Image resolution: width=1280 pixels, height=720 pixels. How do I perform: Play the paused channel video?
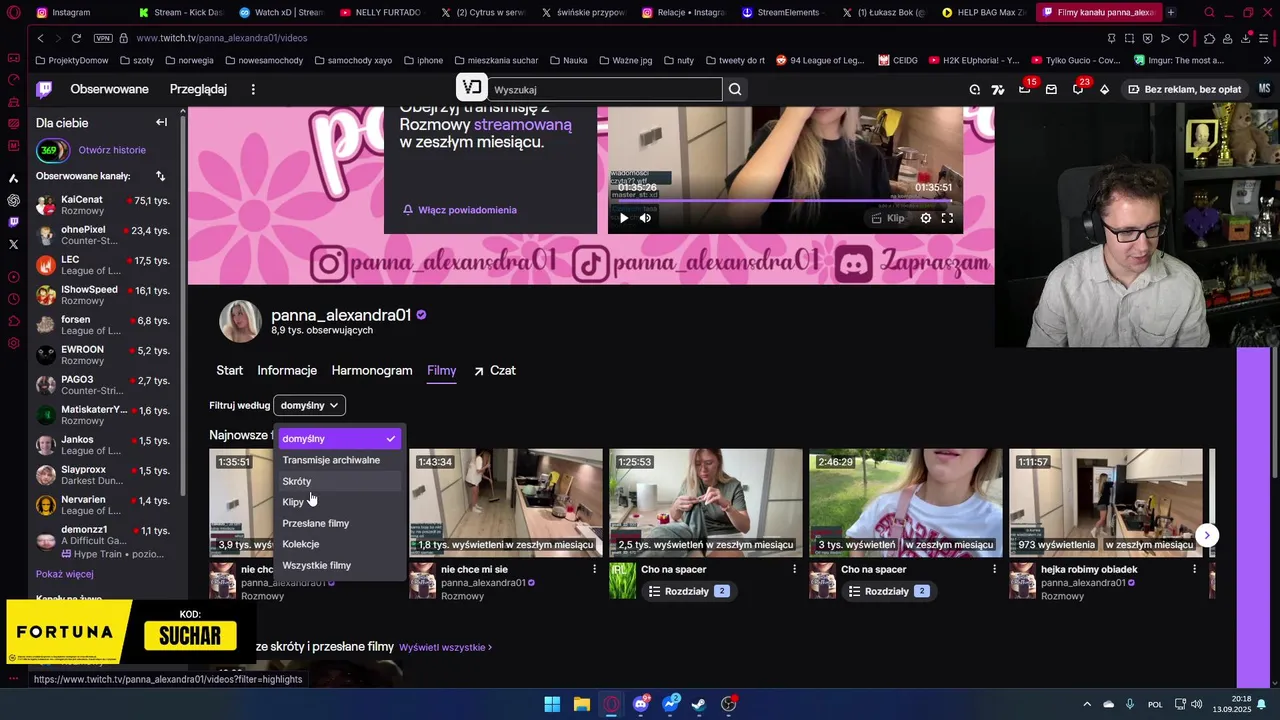(x=624, y=218)
